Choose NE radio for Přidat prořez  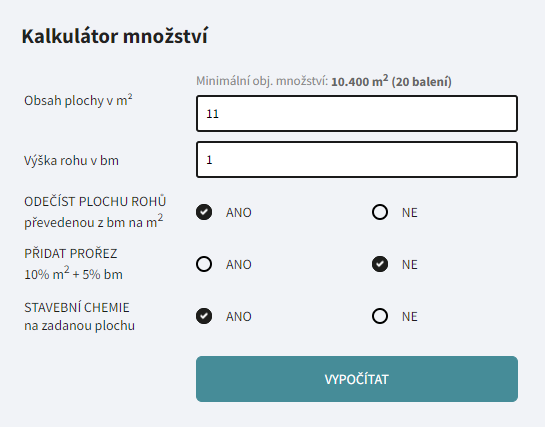click(380, 264)
